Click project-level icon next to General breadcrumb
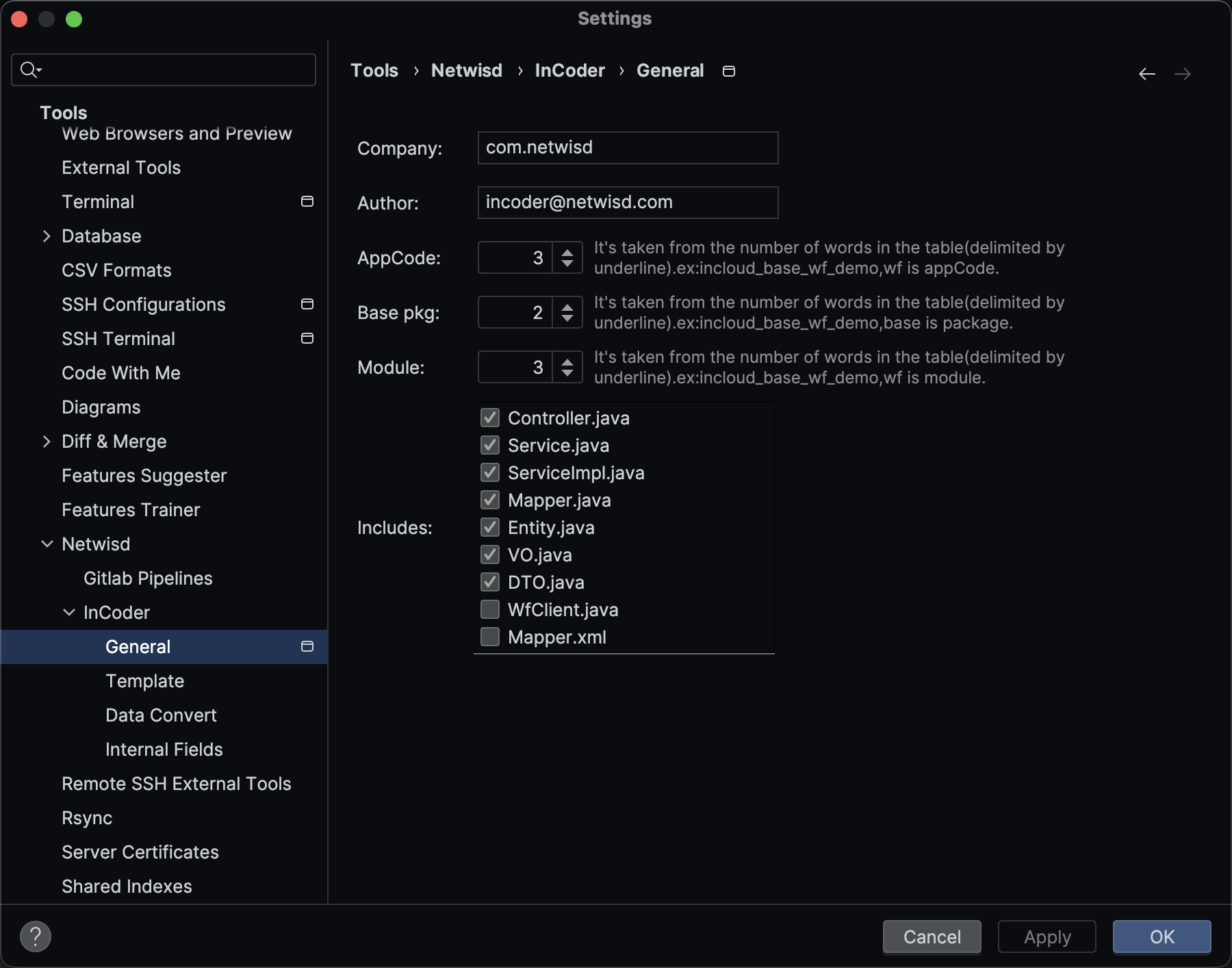1232x968 pixels. click(x=729, y=71)
